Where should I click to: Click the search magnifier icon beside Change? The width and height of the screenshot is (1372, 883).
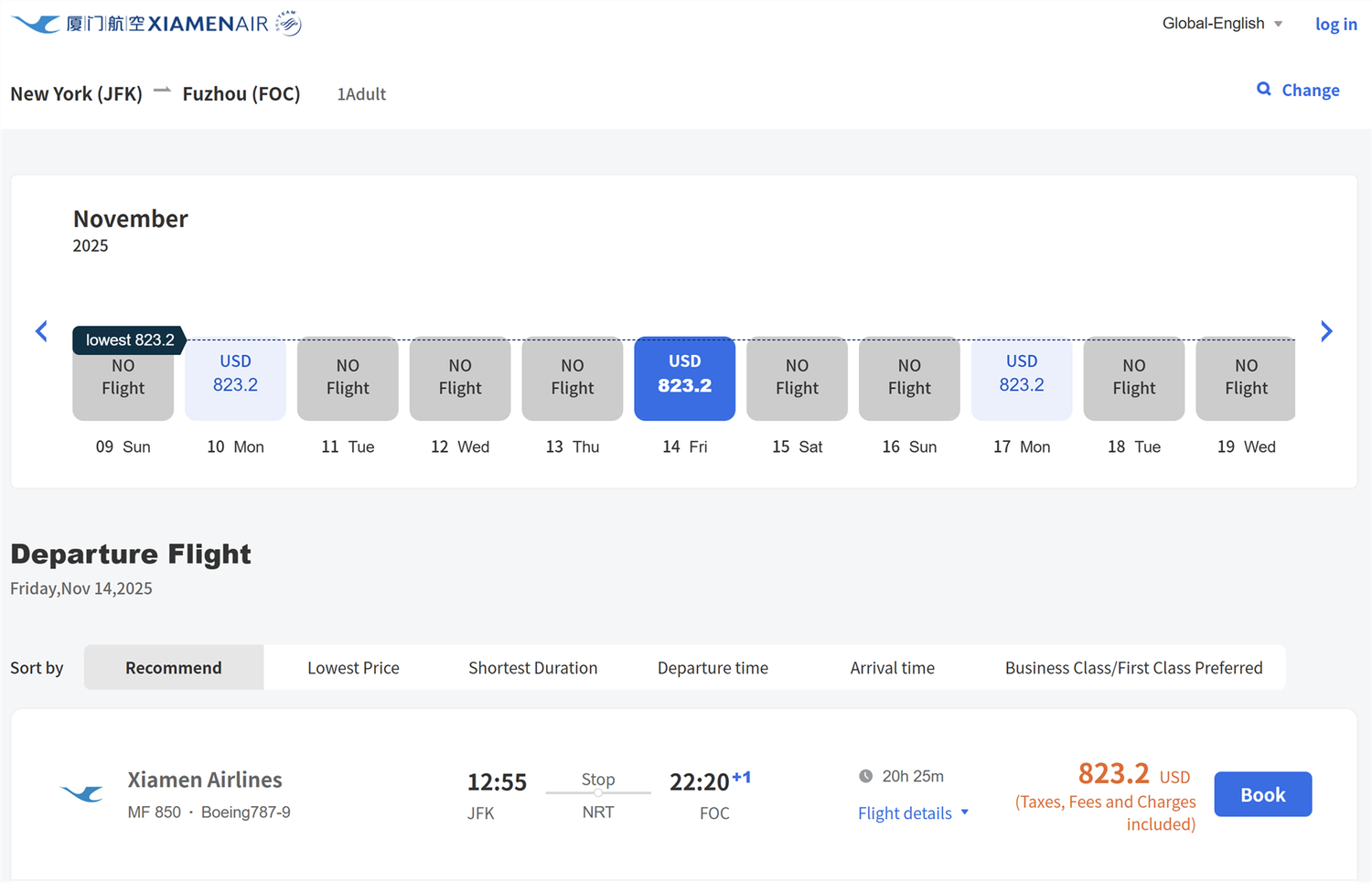(x=1264, y=89)
